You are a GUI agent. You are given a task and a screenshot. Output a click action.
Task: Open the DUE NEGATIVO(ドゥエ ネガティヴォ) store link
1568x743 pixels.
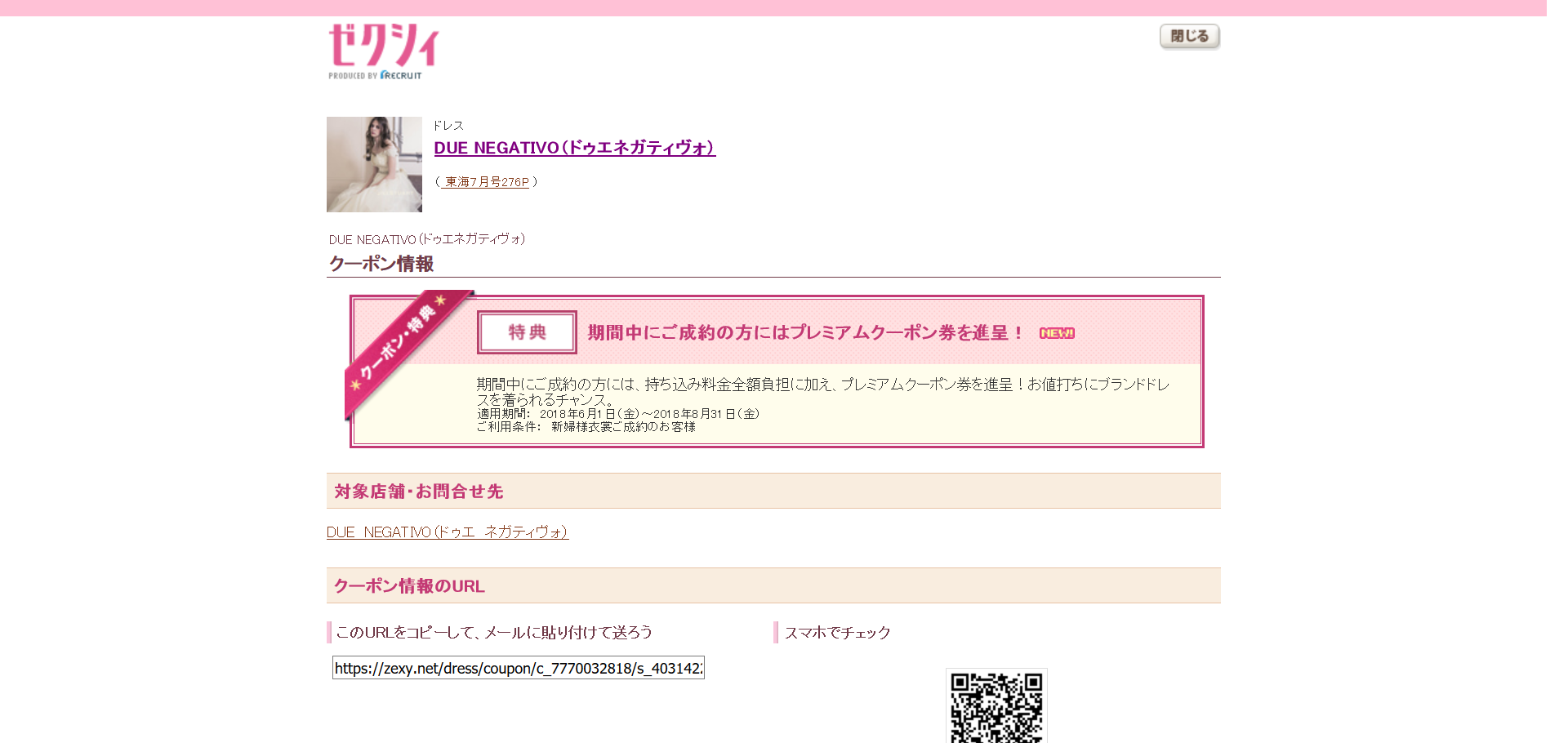coord(448,532)
